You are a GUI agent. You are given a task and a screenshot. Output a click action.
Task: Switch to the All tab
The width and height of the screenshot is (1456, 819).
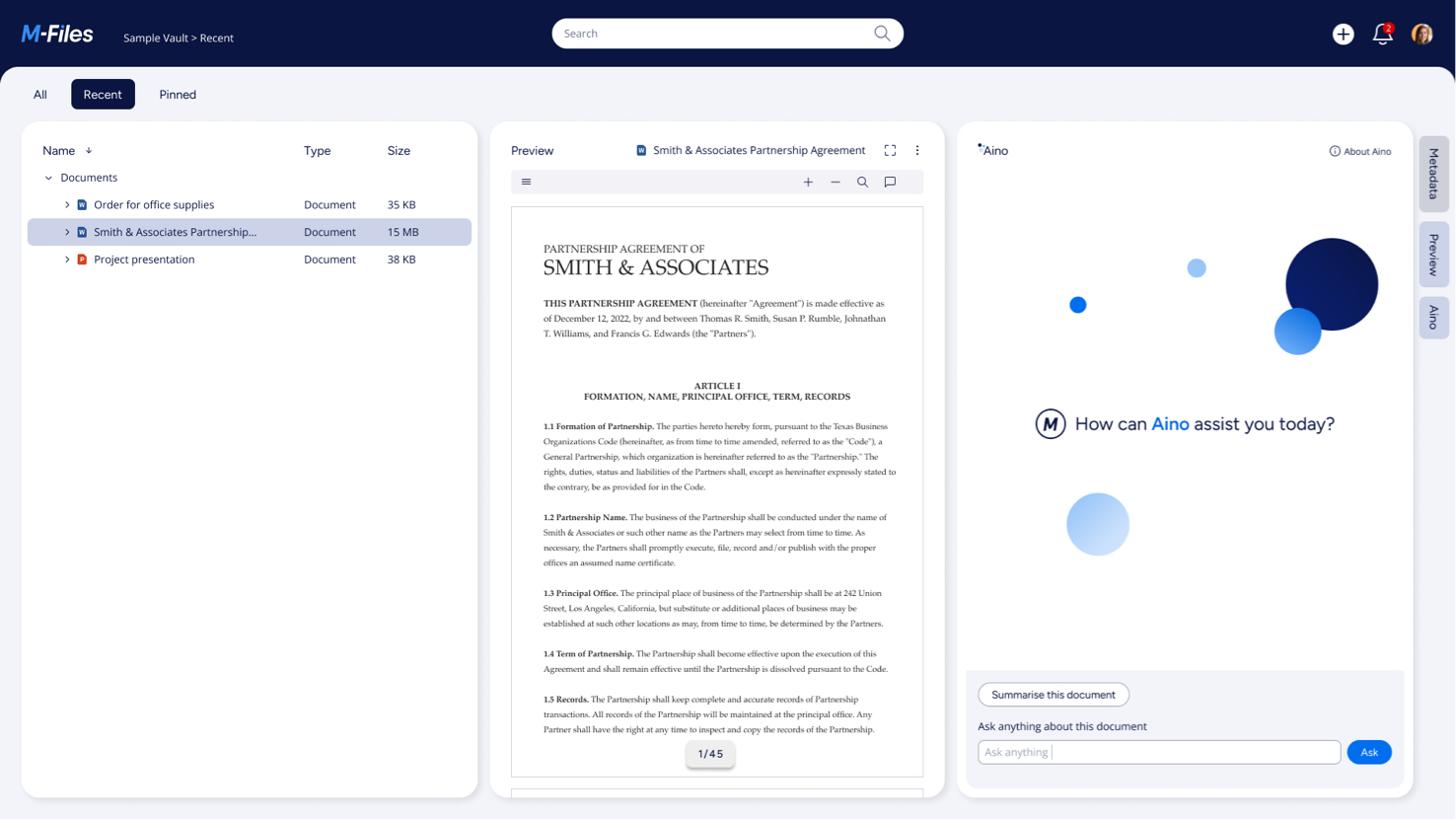40,95
